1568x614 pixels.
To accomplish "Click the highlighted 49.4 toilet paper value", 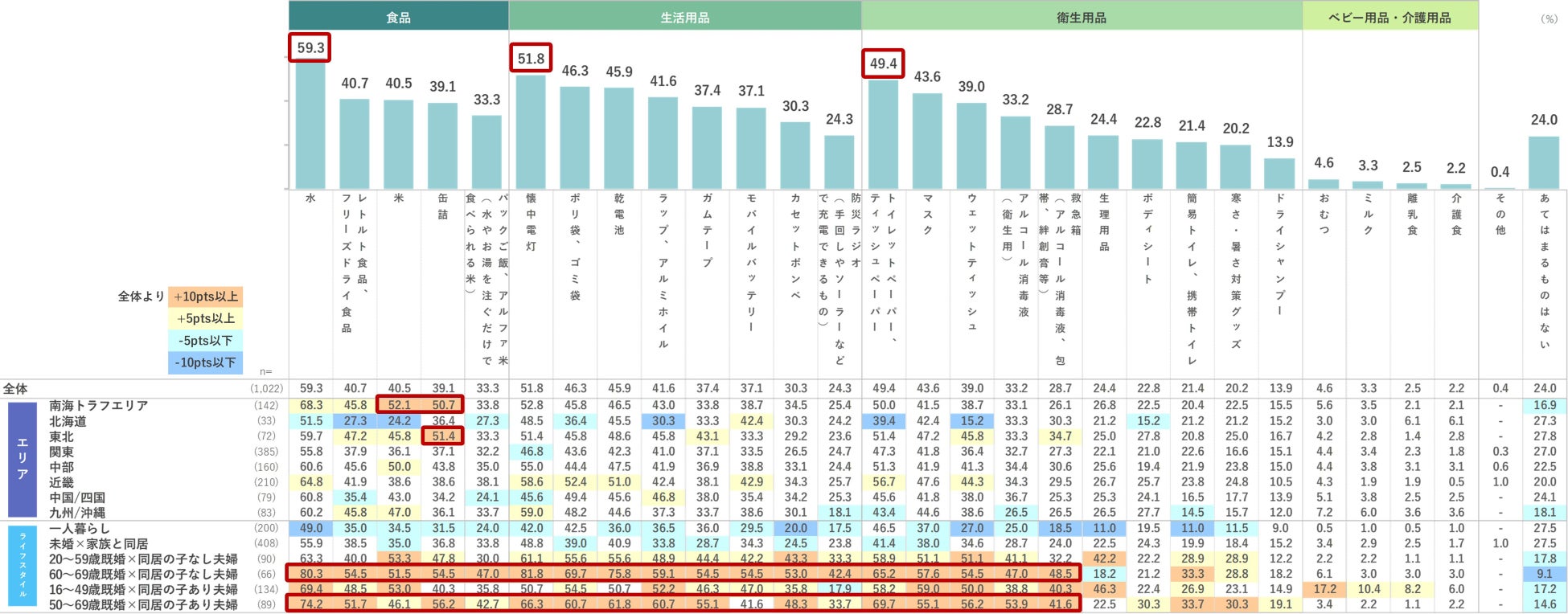I will [x=883, y=63].
